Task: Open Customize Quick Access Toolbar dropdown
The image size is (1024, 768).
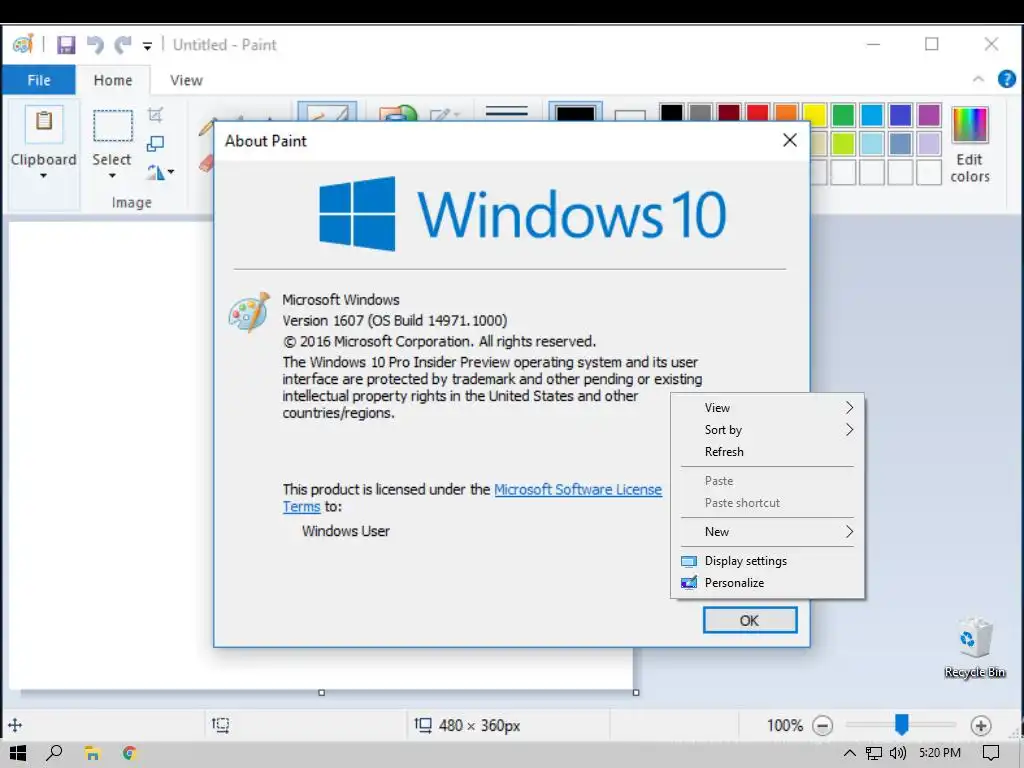Action: click(148, 46)
